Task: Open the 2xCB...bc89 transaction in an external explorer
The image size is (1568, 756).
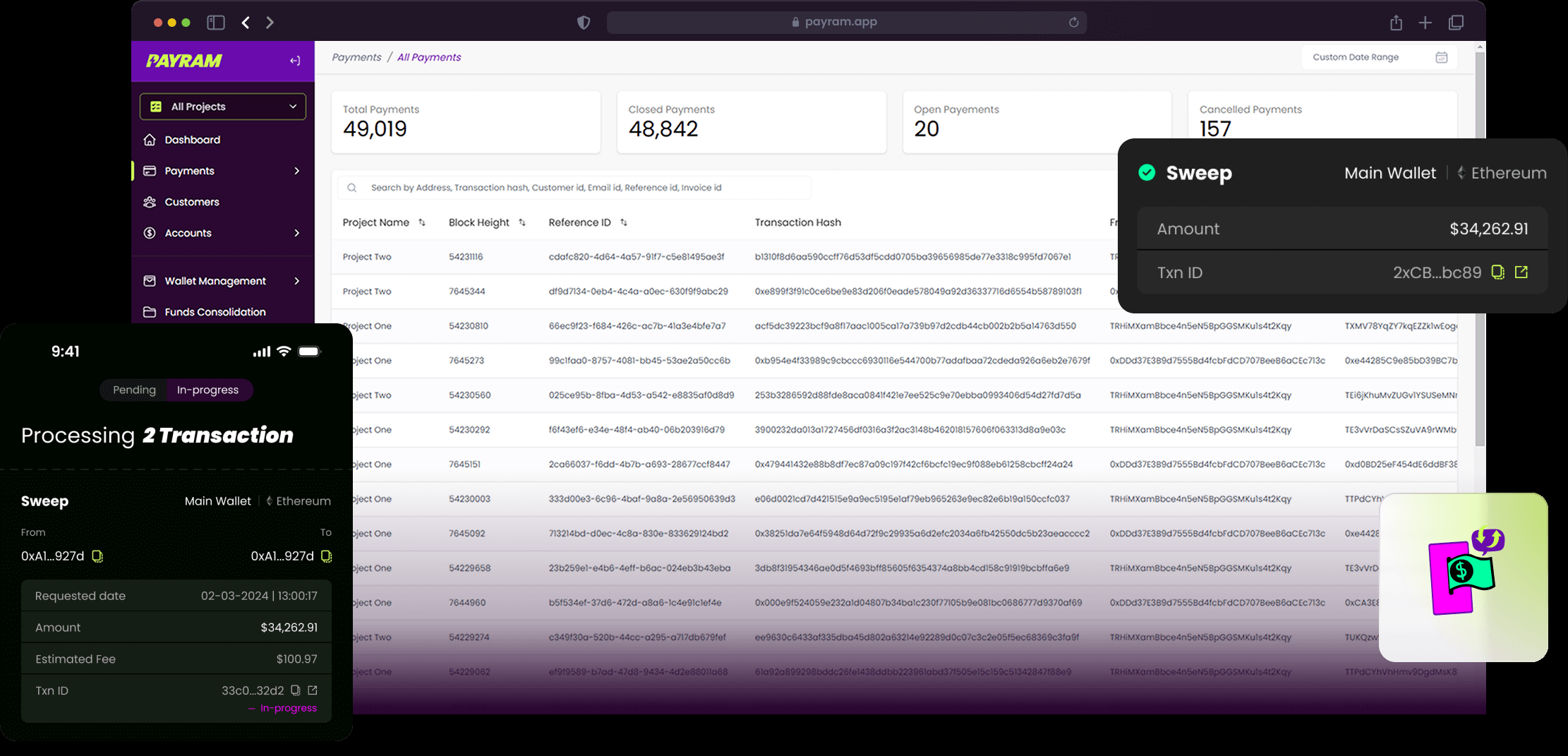Action: point(1521,272)
